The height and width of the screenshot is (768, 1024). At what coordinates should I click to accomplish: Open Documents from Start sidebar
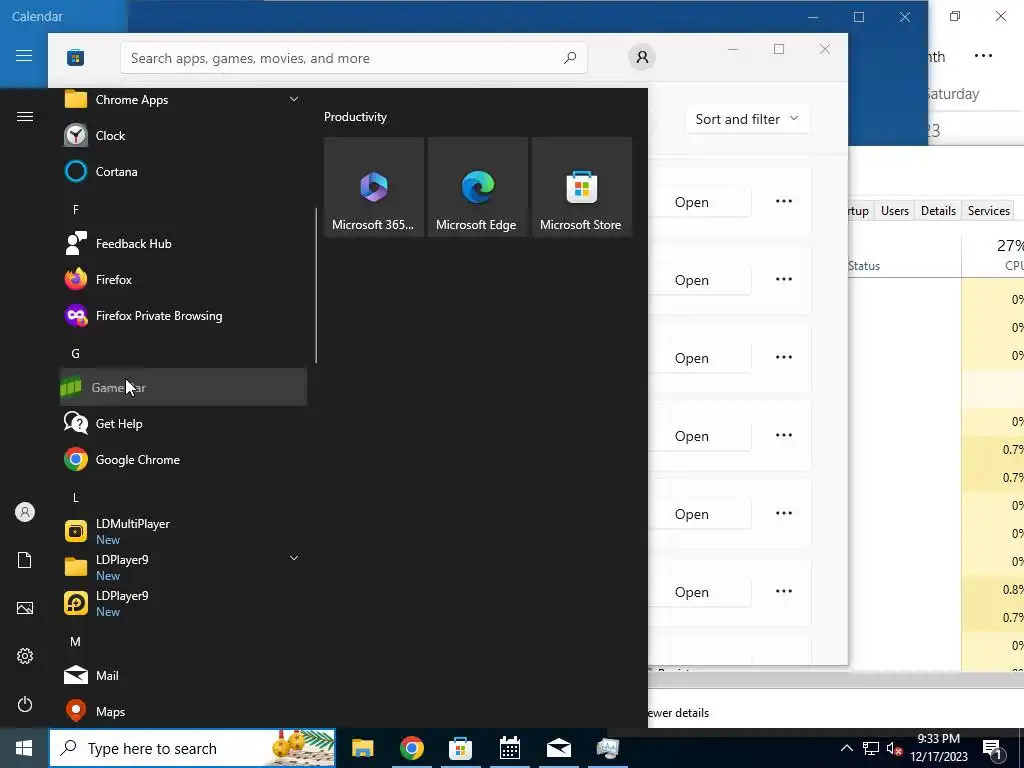pos(25,560)
